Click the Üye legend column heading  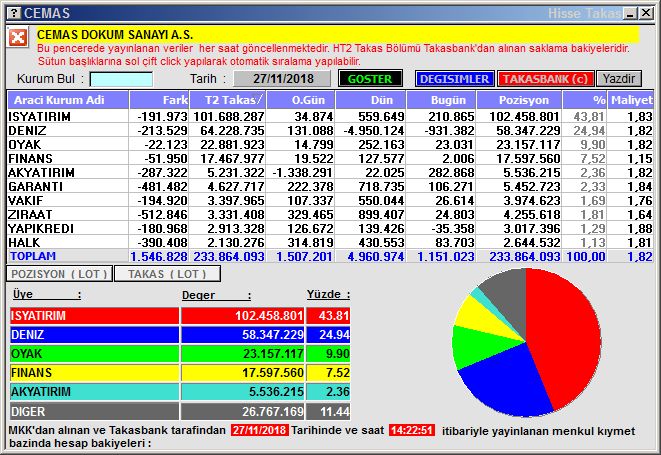click(46, 294)
